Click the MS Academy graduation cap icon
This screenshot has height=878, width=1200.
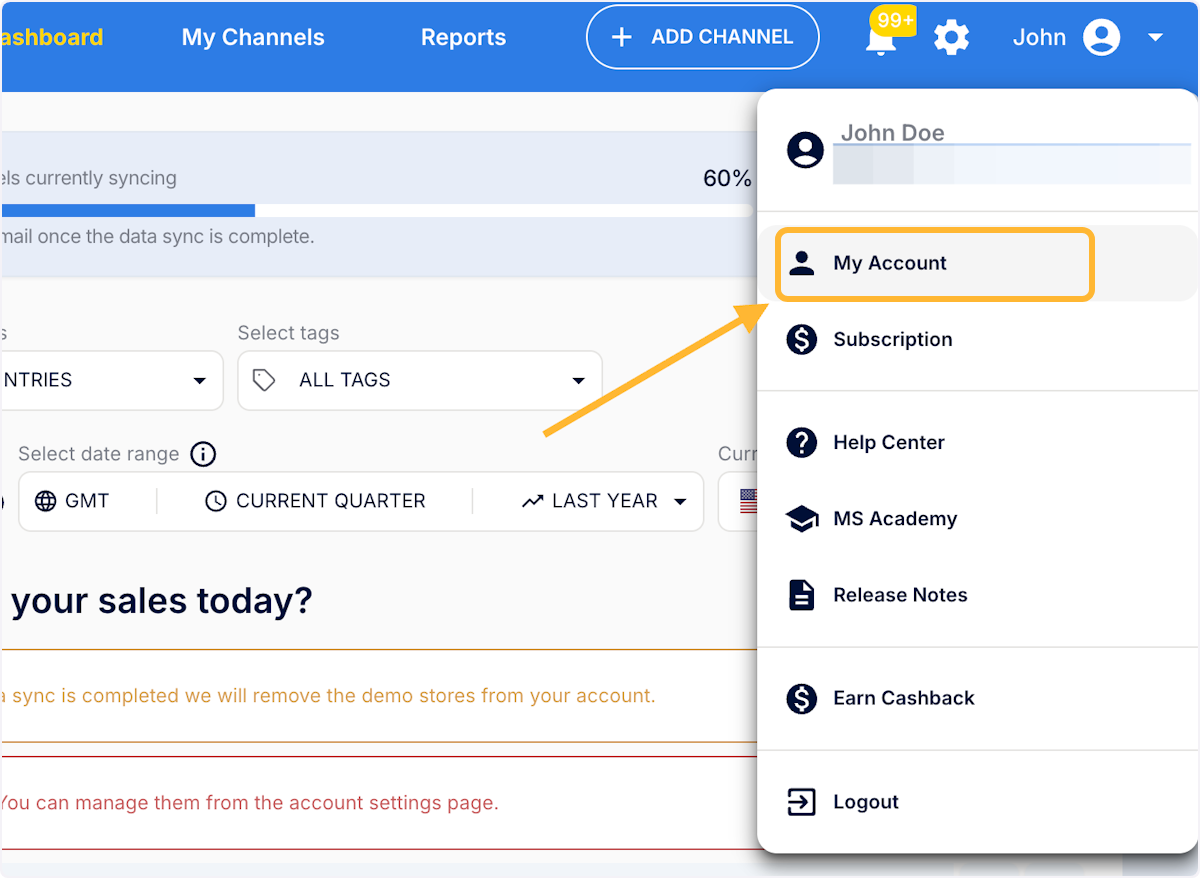click(x=801, y=519)
